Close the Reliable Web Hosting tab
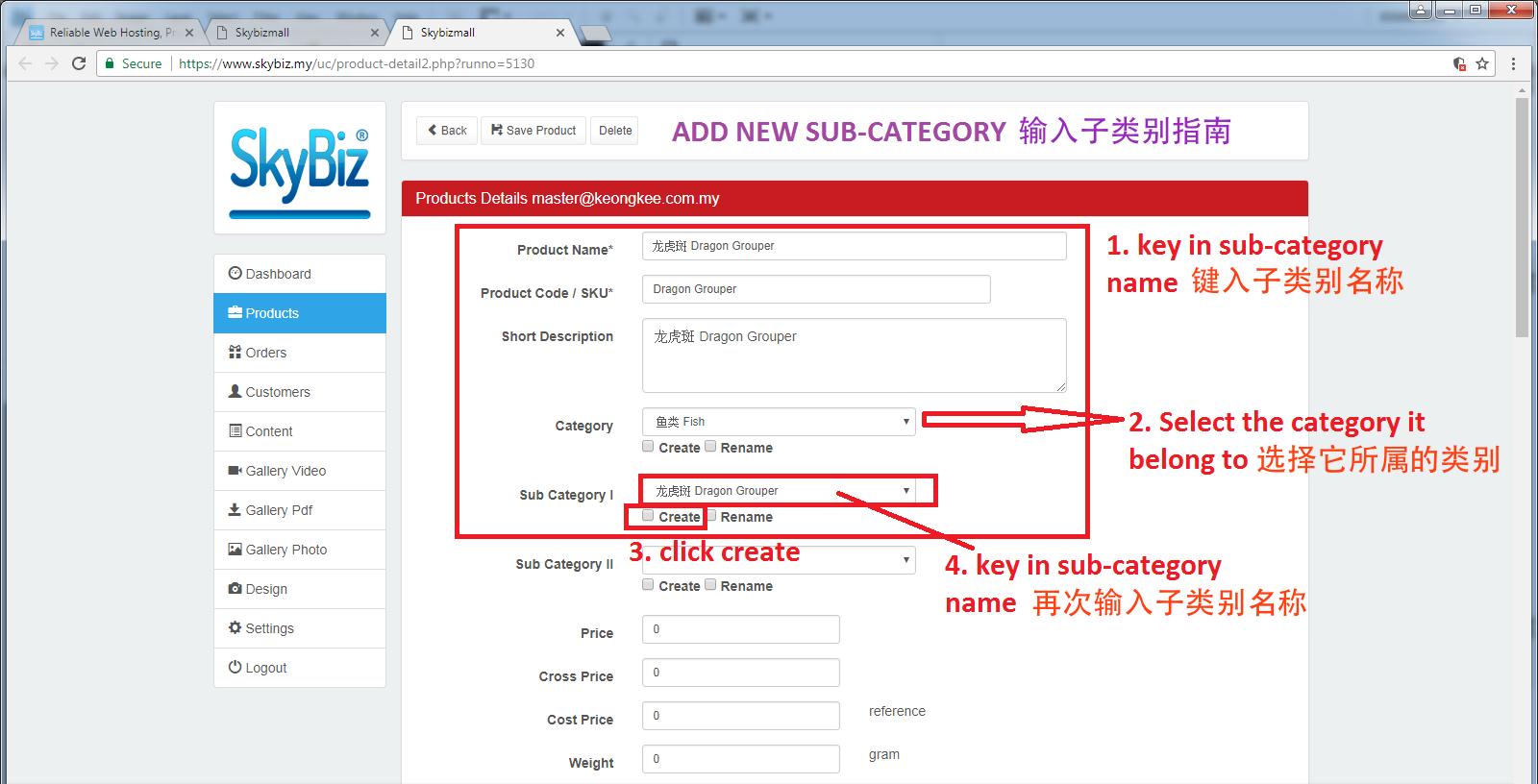Viewport: 1538px width, 784px height. (189, 33)
